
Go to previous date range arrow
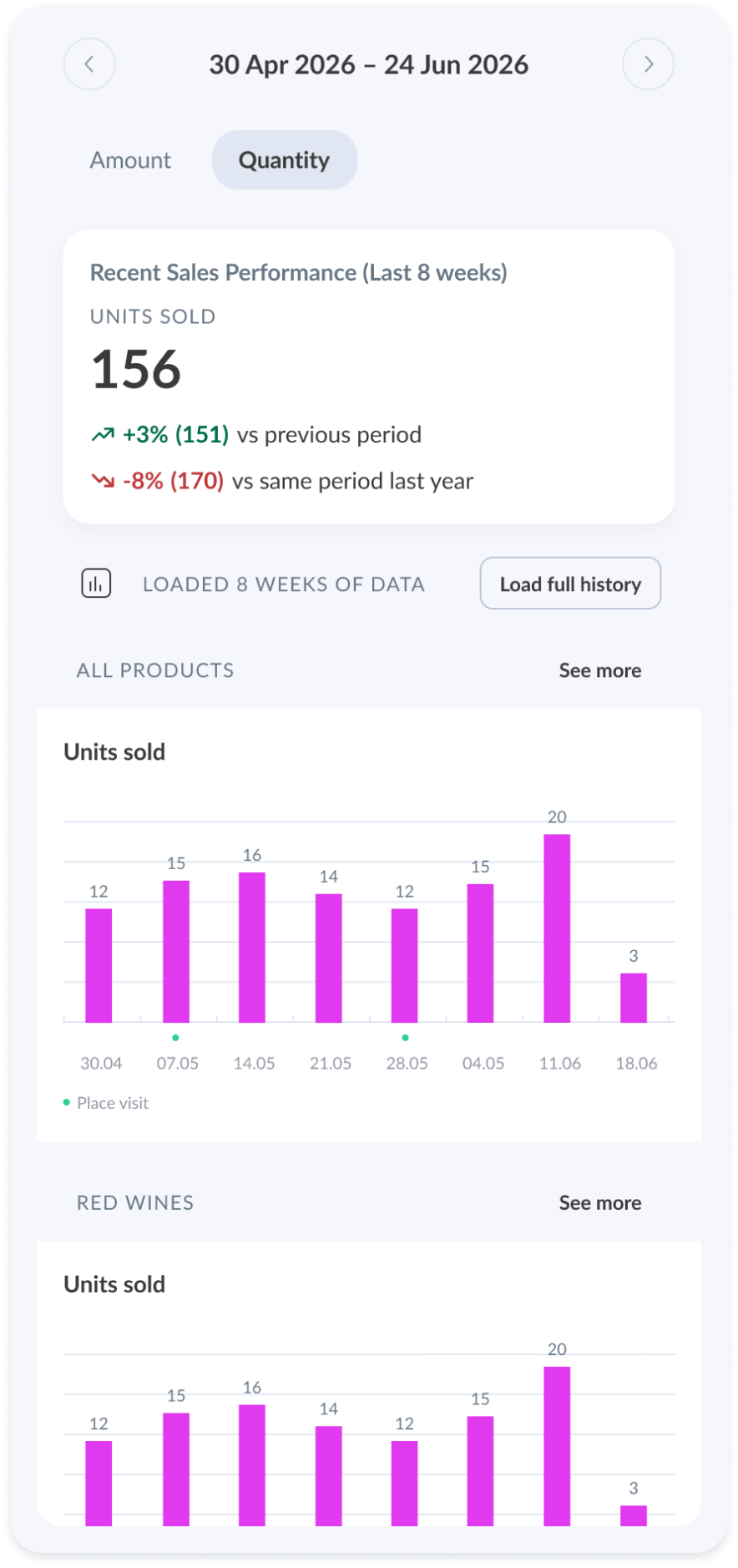click(89, 64)
